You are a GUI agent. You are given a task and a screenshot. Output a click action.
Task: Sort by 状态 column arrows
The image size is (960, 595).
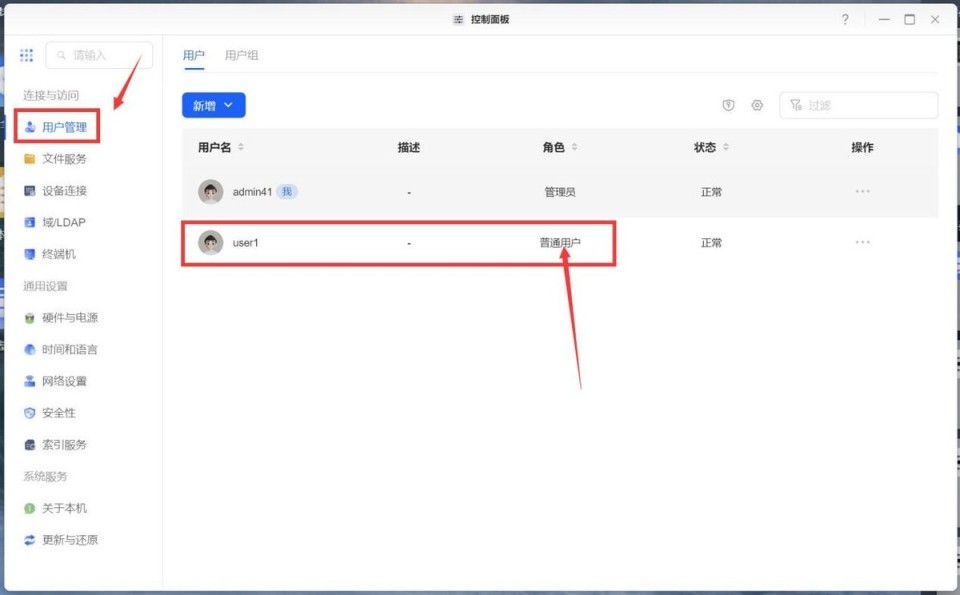[726, 147]
